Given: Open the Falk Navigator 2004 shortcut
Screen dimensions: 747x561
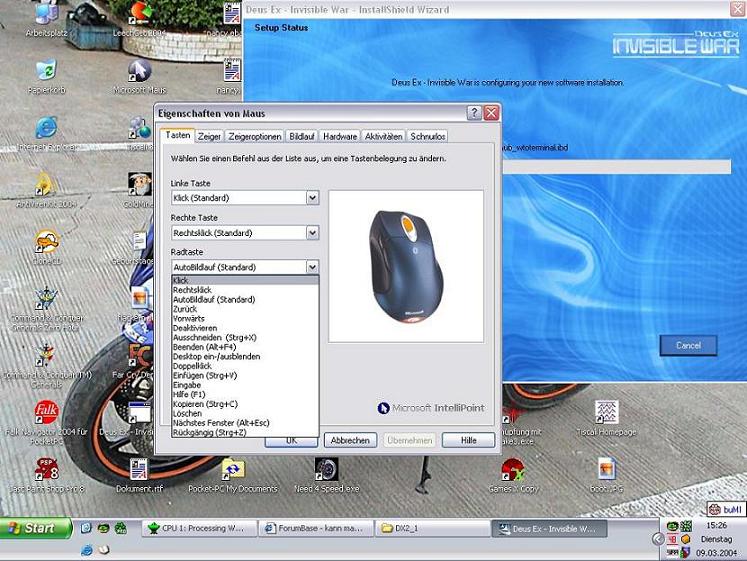Looking at the screenshot, I should (x=47, y=421).
